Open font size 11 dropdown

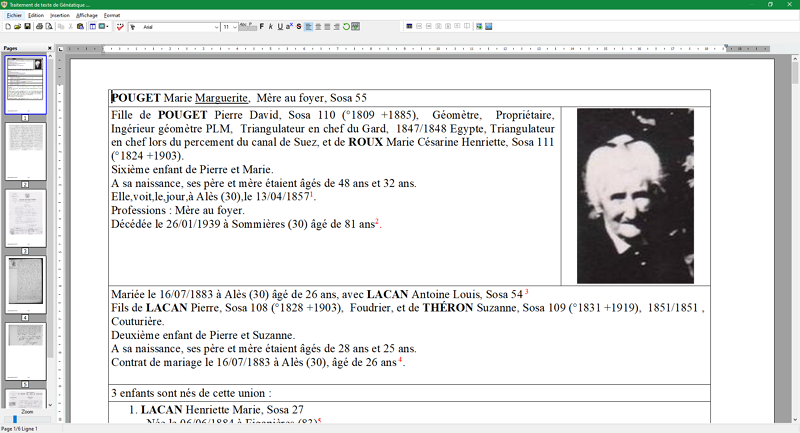pyautogui.click(x=235, y=27)
